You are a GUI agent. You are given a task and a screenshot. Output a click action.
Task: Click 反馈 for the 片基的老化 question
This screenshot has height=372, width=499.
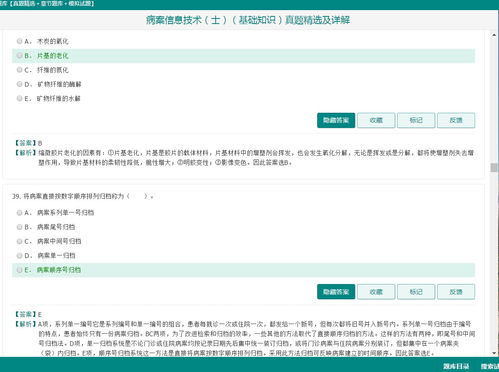point(456,120)
